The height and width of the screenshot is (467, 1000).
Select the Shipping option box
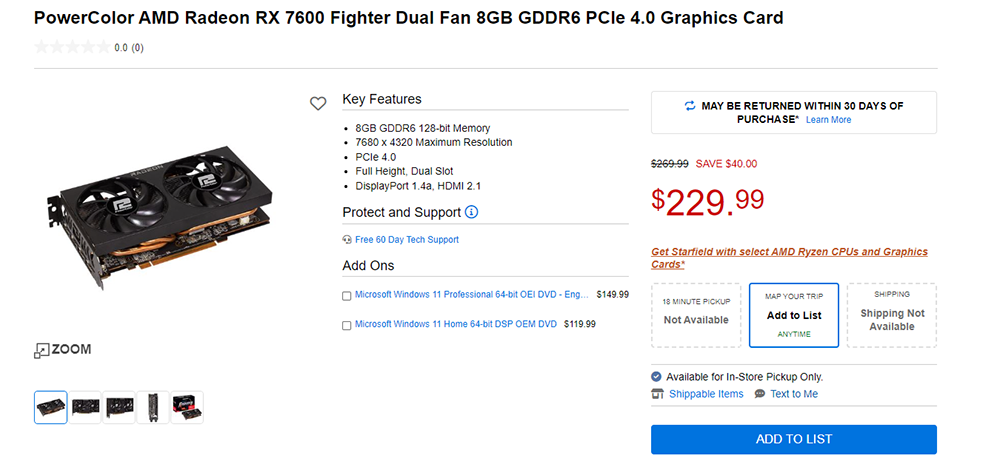(x=891, y=315)
